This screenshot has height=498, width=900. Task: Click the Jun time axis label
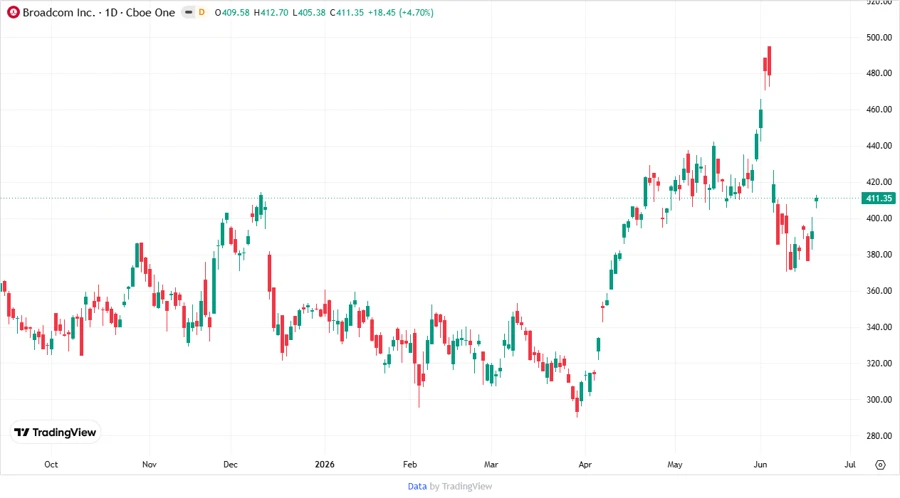(x=760, y=465)
